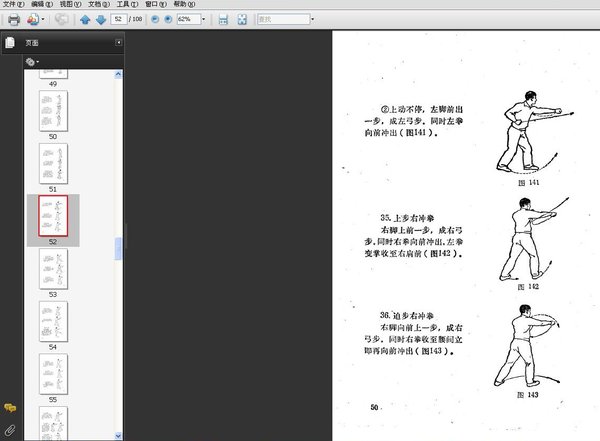Collapse the 页面 pages panel with the arrow button

[x=119, y=42]
